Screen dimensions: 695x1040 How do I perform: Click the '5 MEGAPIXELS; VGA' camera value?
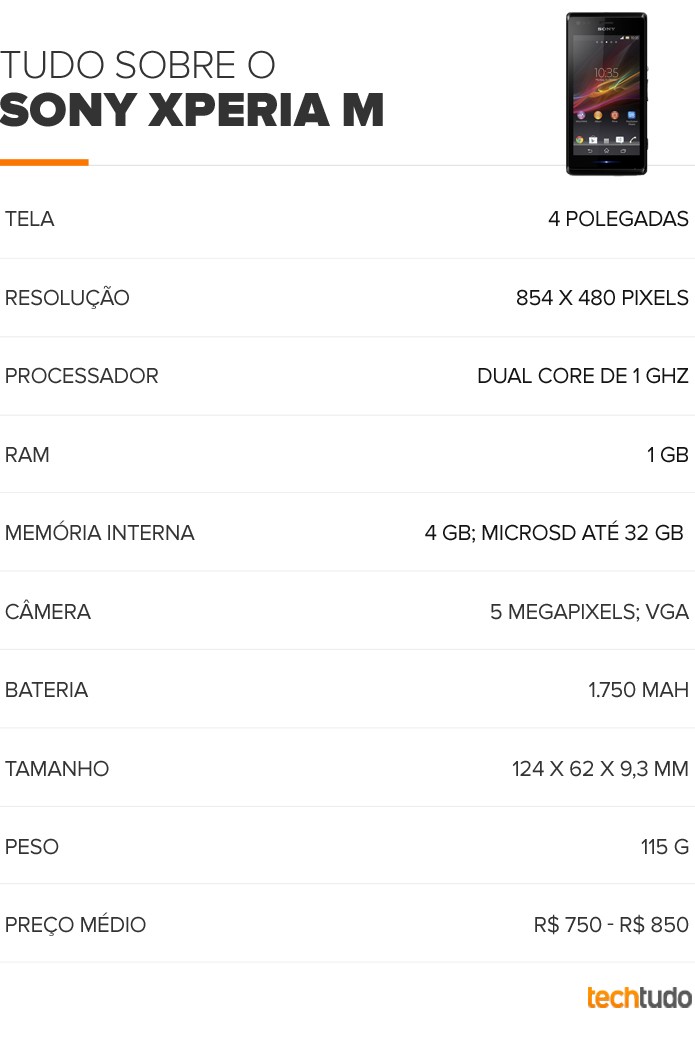589,612
